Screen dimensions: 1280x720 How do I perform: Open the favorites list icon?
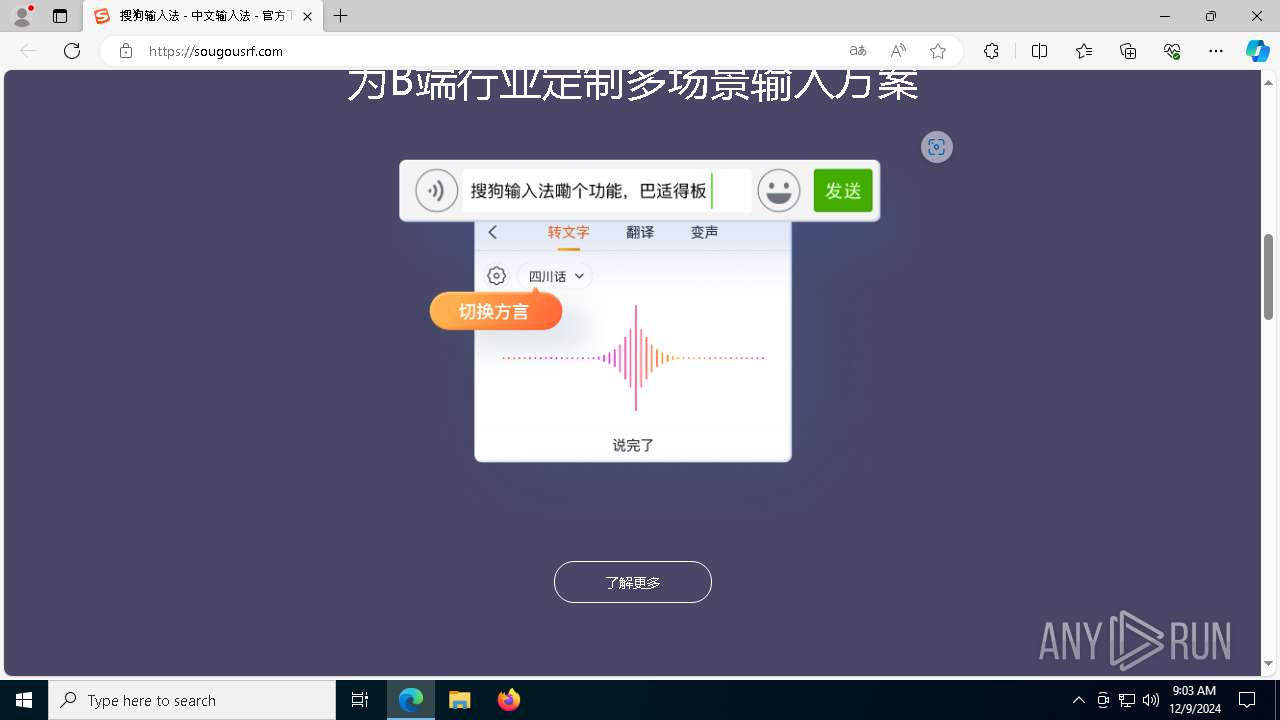1084,51
